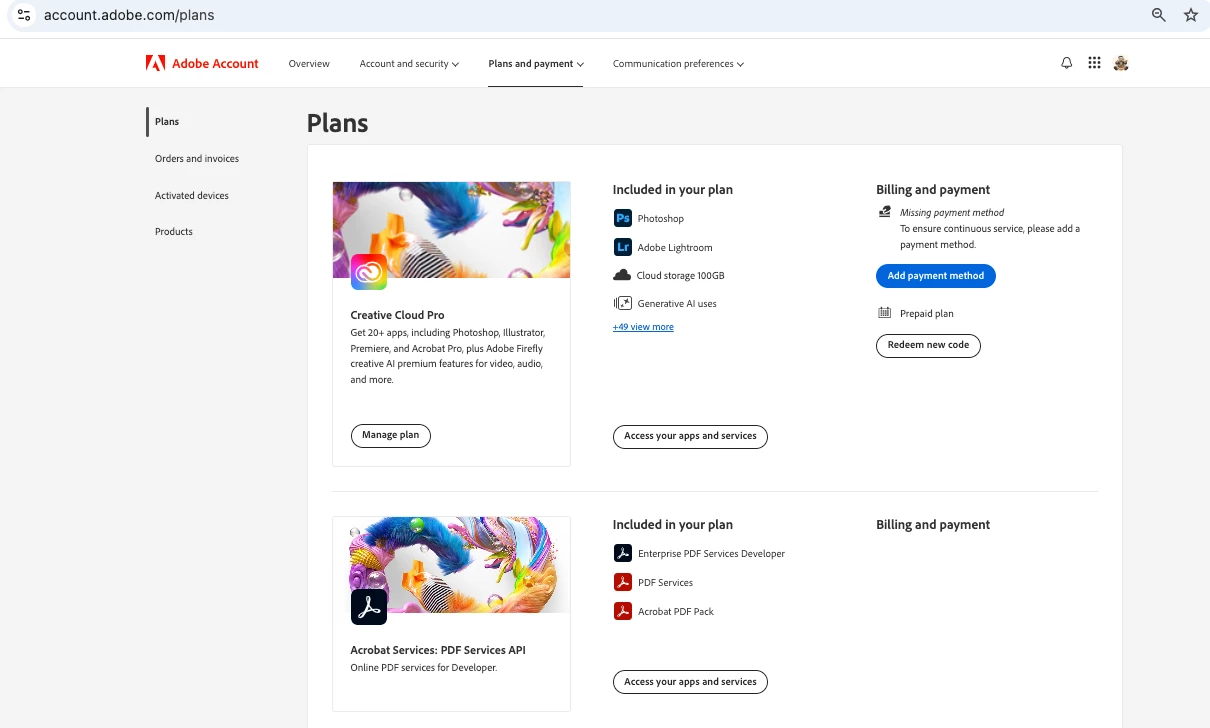The image size is (1210, 728).
Task: Click the Creative Cloud Pro plan title
Action: [397, 315]
